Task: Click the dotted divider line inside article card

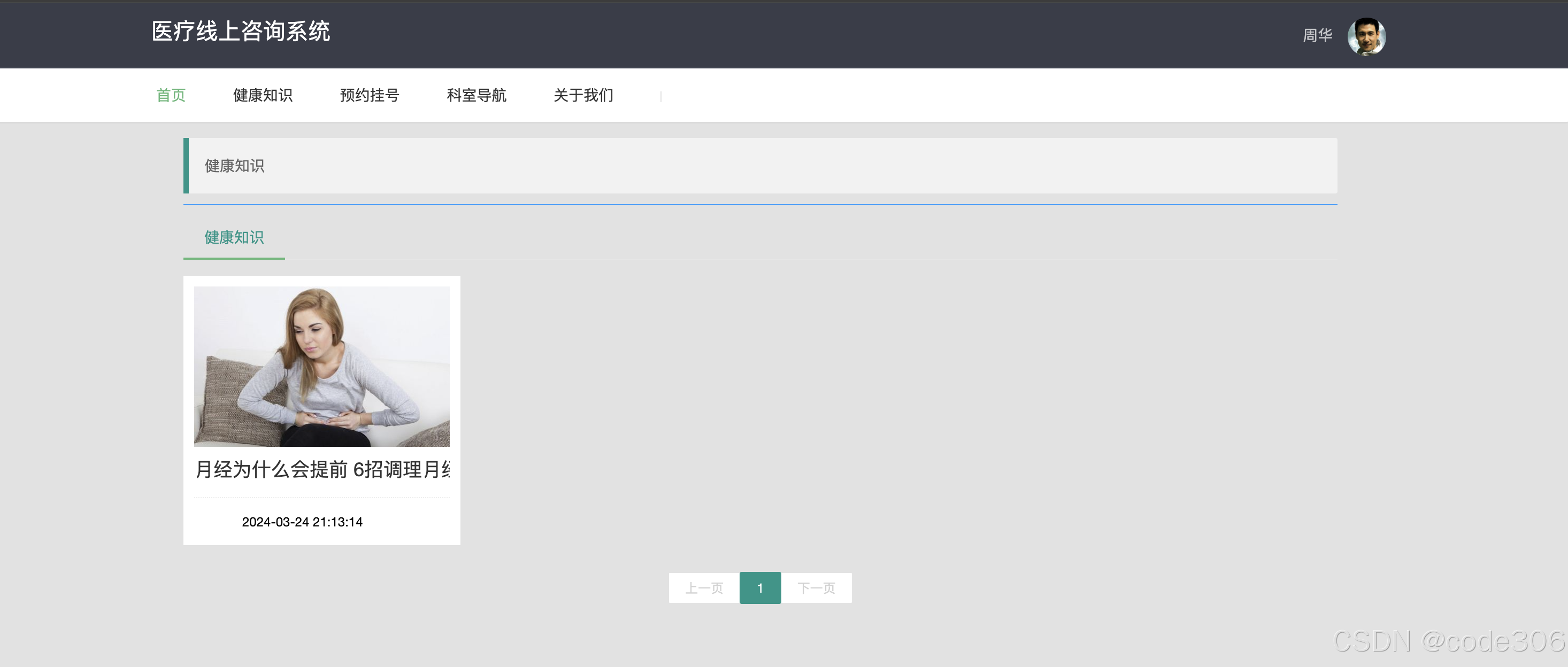Action: click(321, 498)
